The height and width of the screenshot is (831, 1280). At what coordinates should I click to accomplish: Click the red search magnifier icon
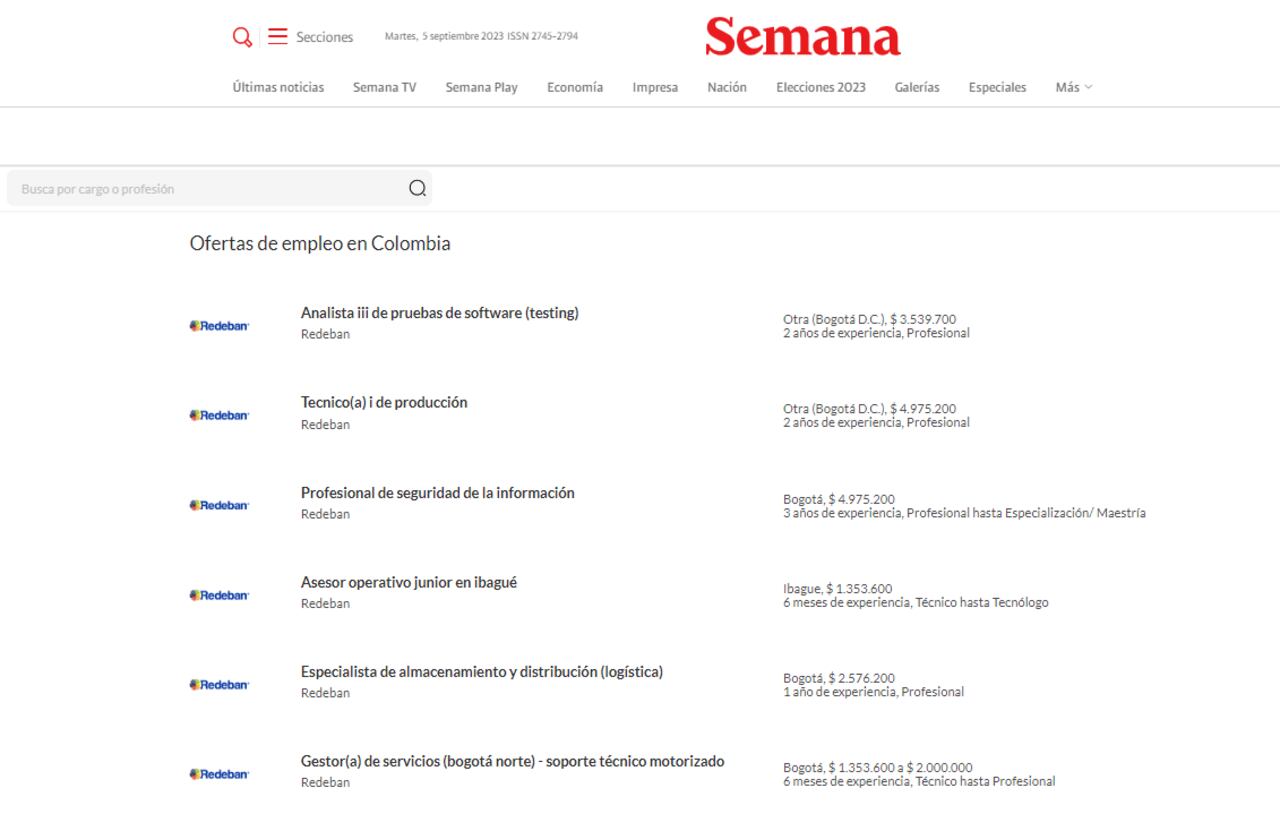(x=241, y=36)
